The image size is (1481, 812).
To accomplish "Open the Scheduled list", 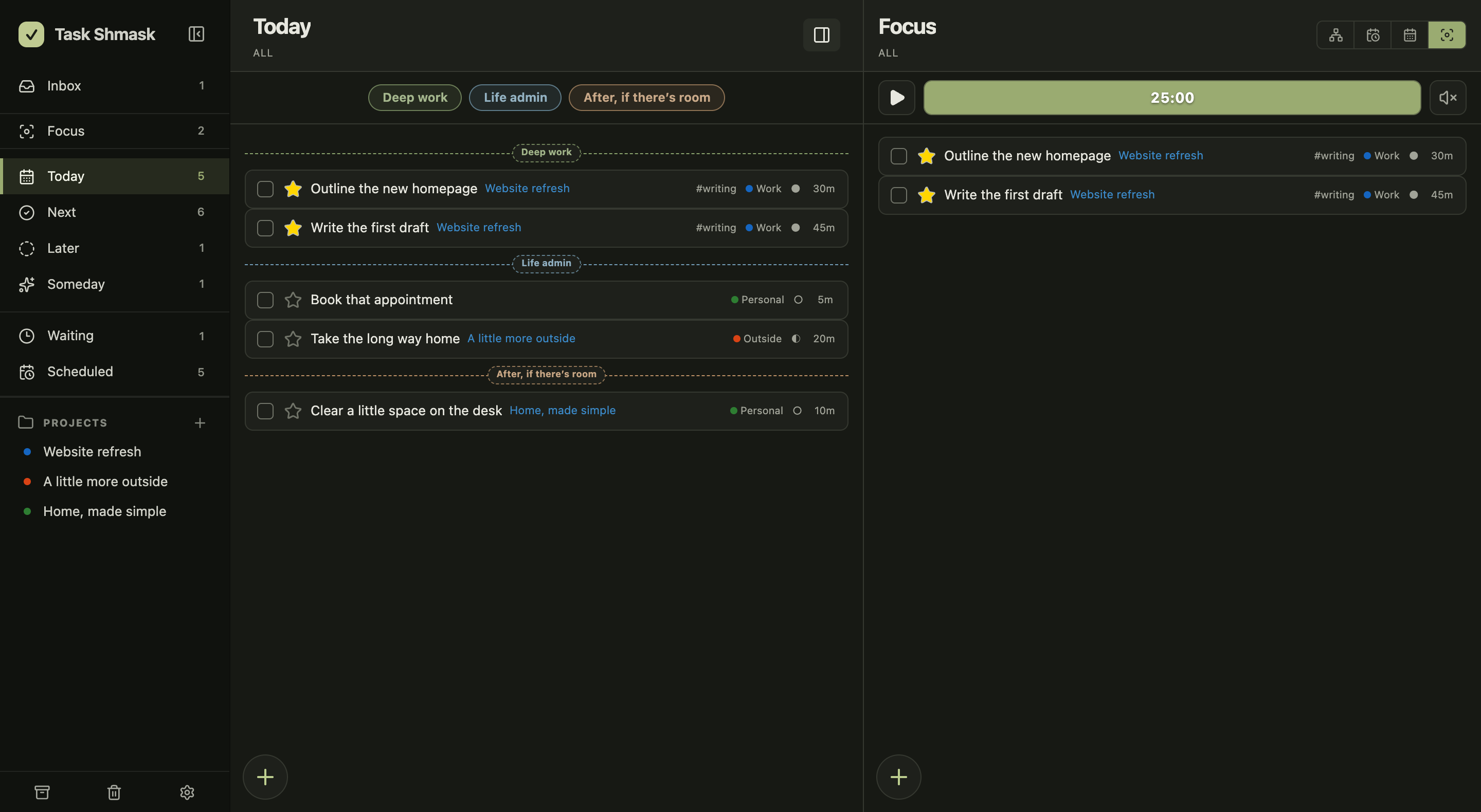I will 115,372.
